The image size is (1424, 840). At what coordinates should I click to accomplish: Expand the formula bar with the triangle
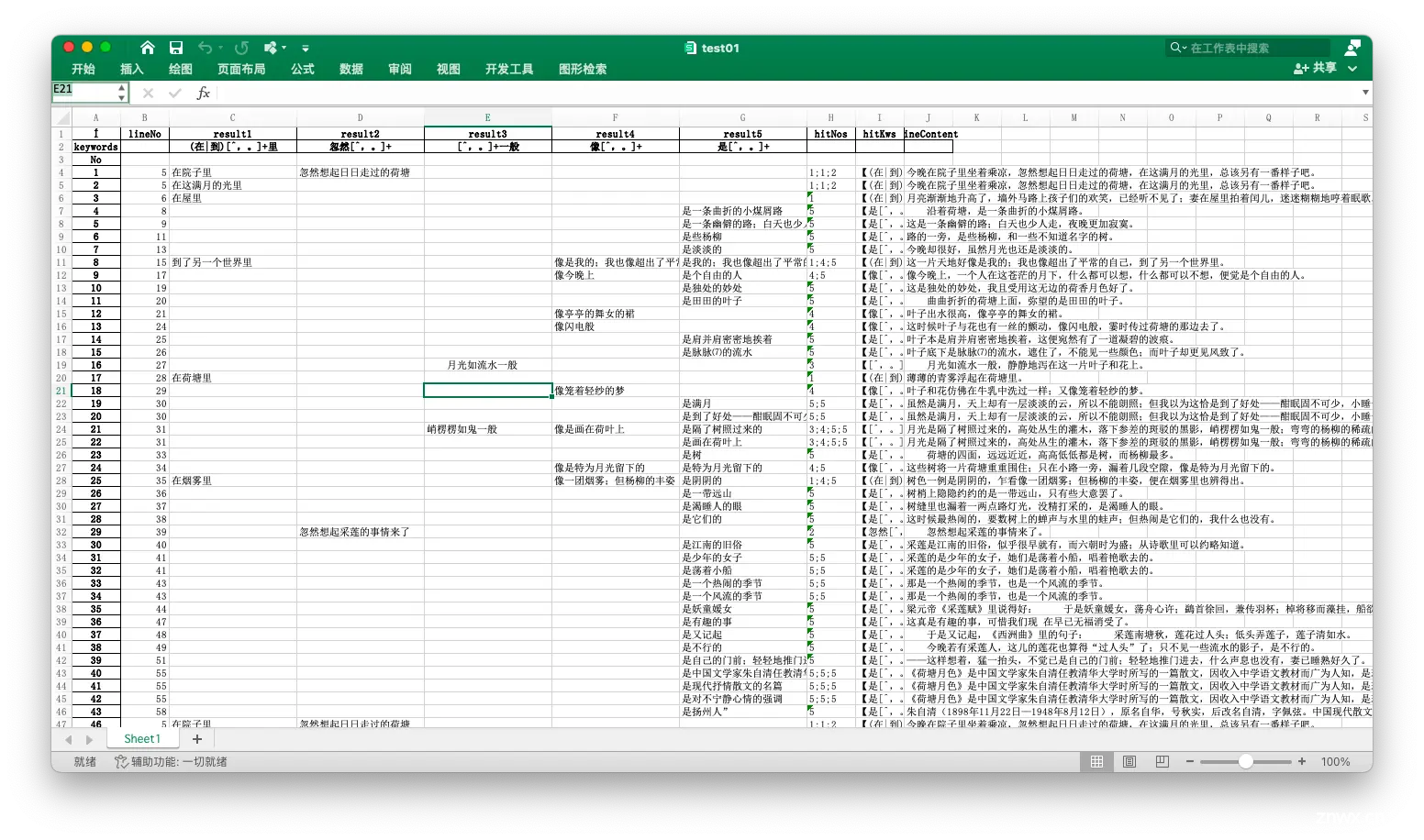(1366, 93)
